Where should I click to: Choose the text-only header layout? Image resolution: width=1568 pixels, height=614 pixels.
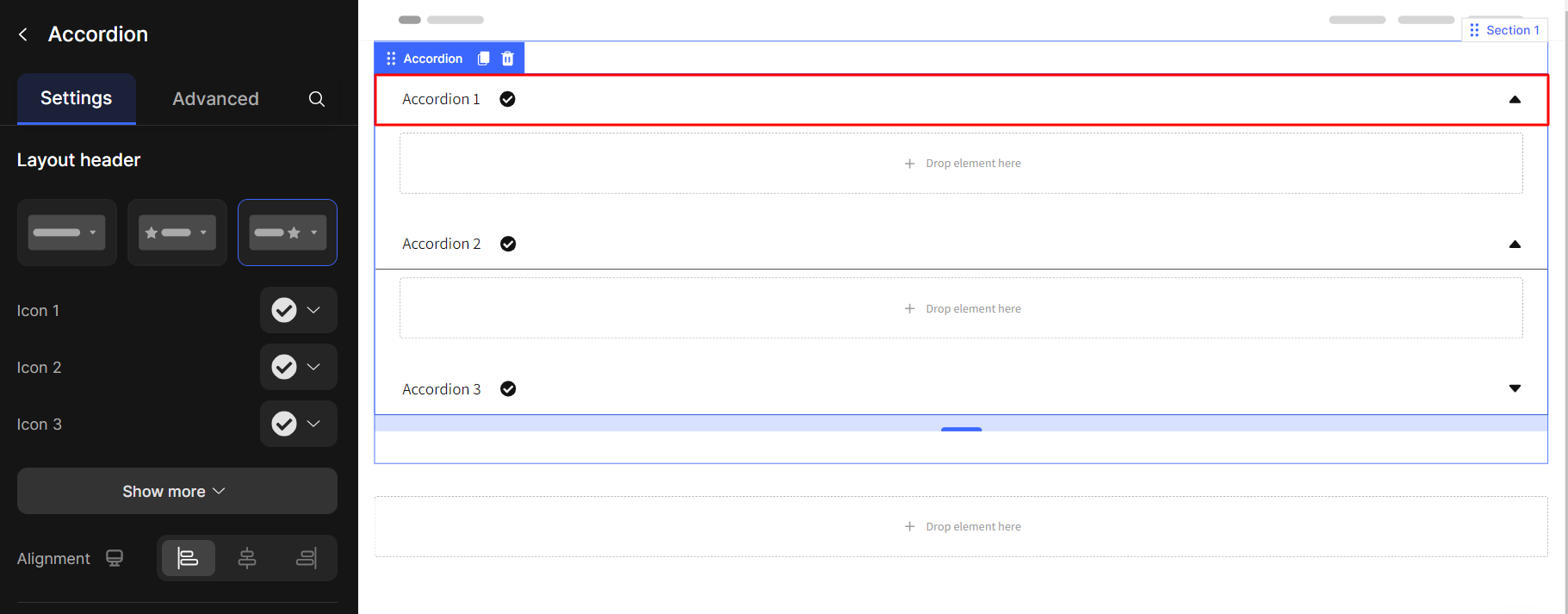point(66,233)
